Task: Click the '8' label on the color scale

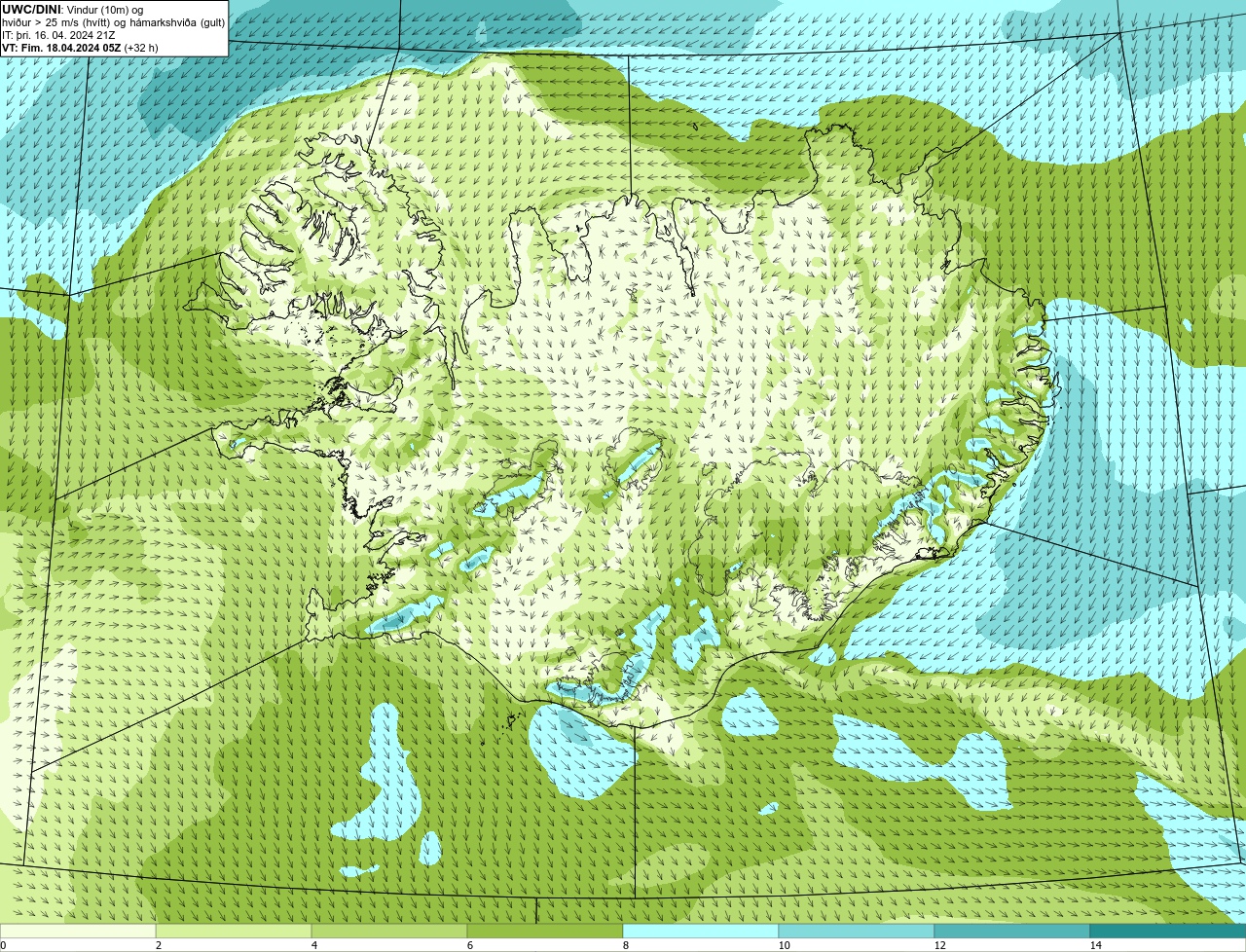Action: [625, 945]
